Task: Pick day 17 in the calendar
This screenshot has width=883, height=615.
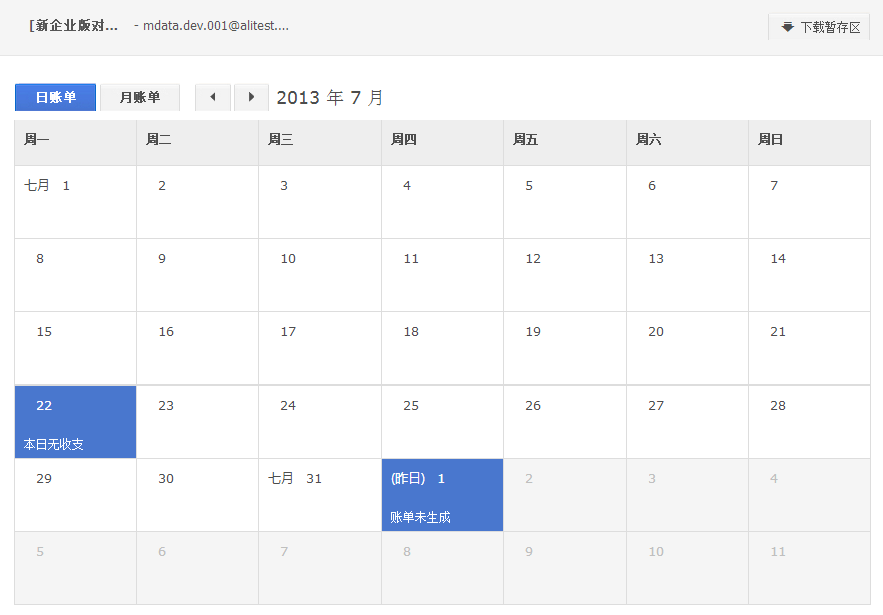Action: (320, 349)
